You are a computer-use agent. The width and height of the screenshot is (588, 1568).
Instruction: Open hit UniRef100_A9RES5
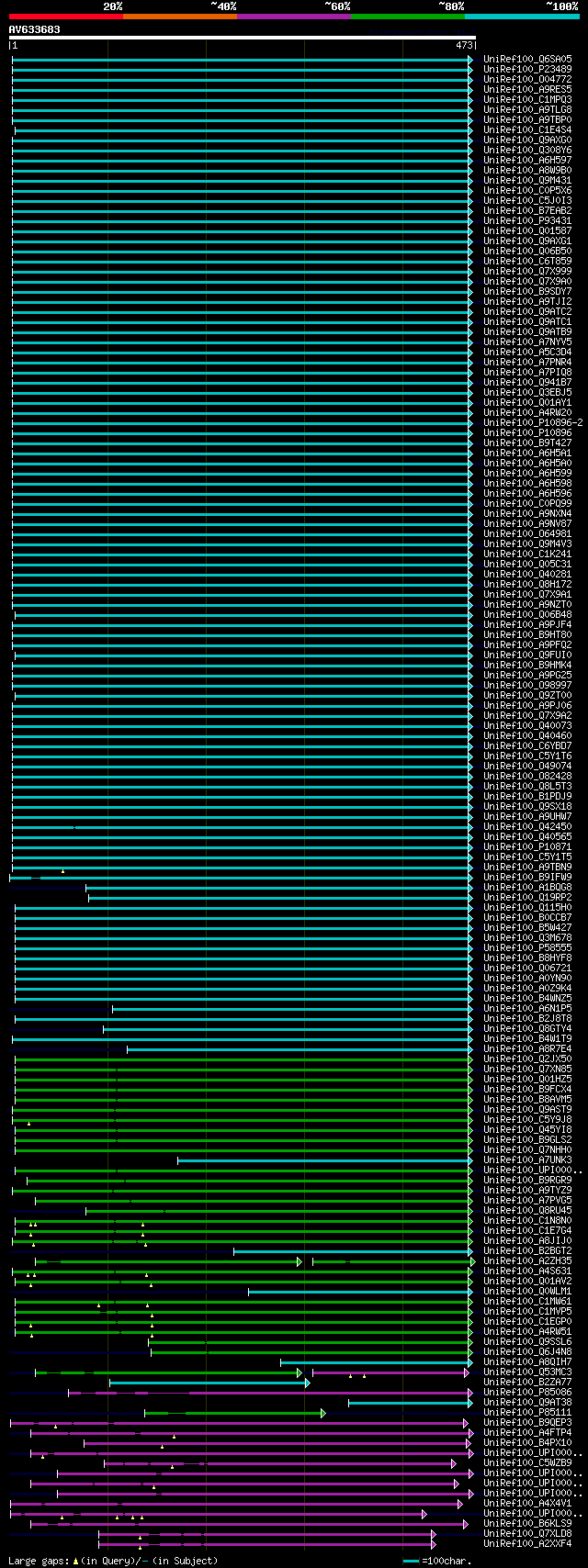527,89
